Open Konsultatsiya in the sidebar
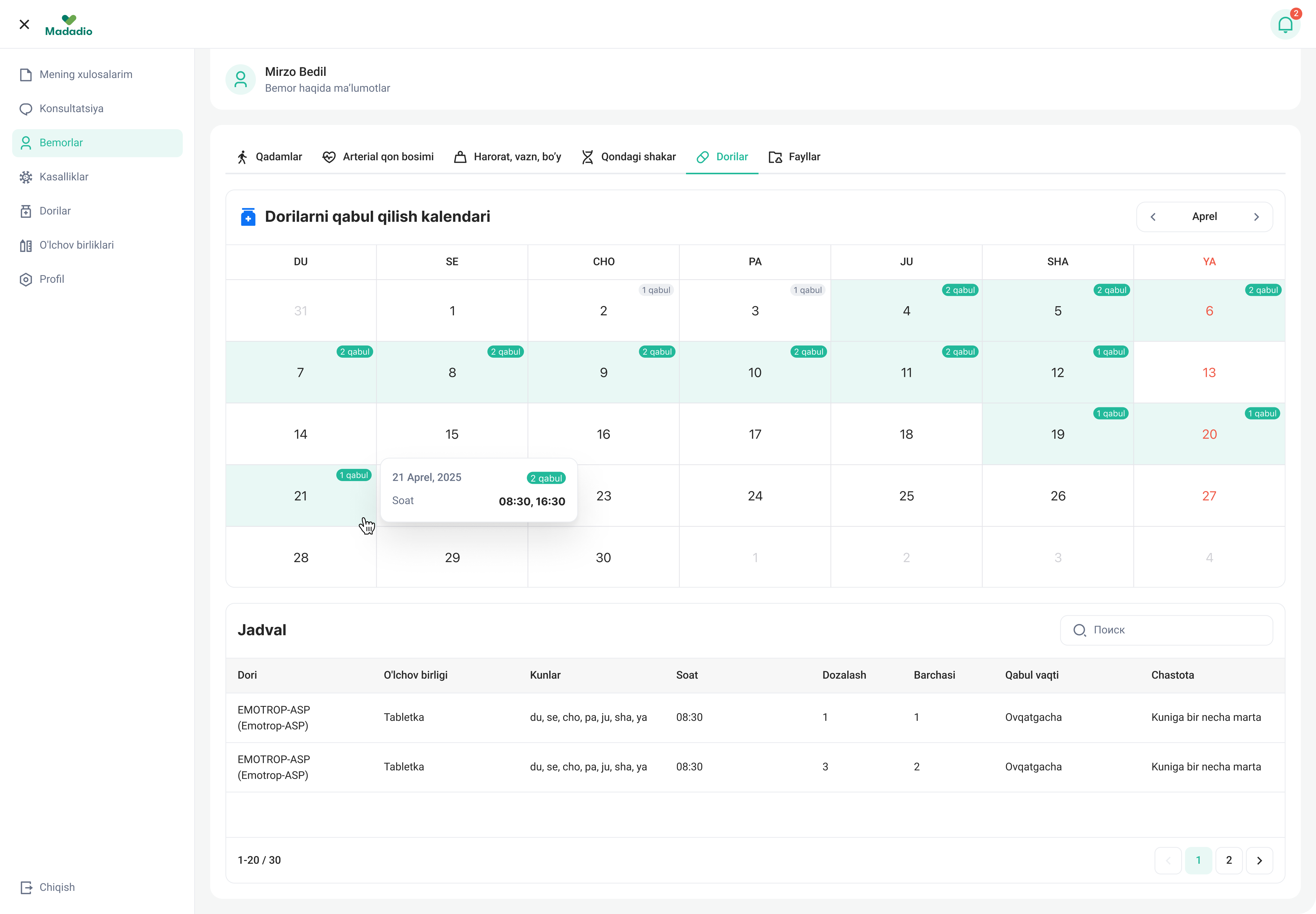Viewport: 1316px width, 914px height. click(x=71, y=109)
